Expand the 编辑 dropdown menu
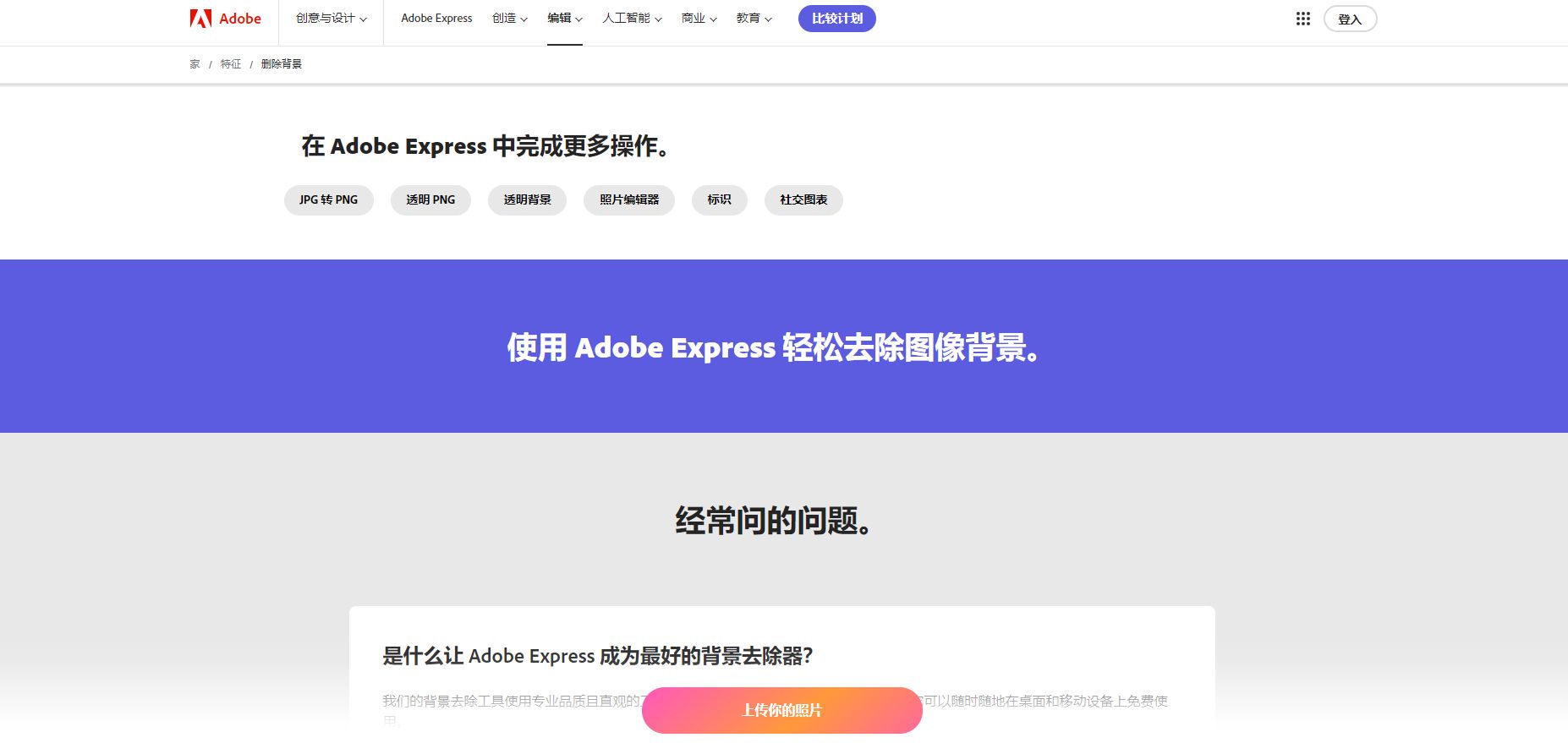The image size is (1568, 743). pos(564,19)
